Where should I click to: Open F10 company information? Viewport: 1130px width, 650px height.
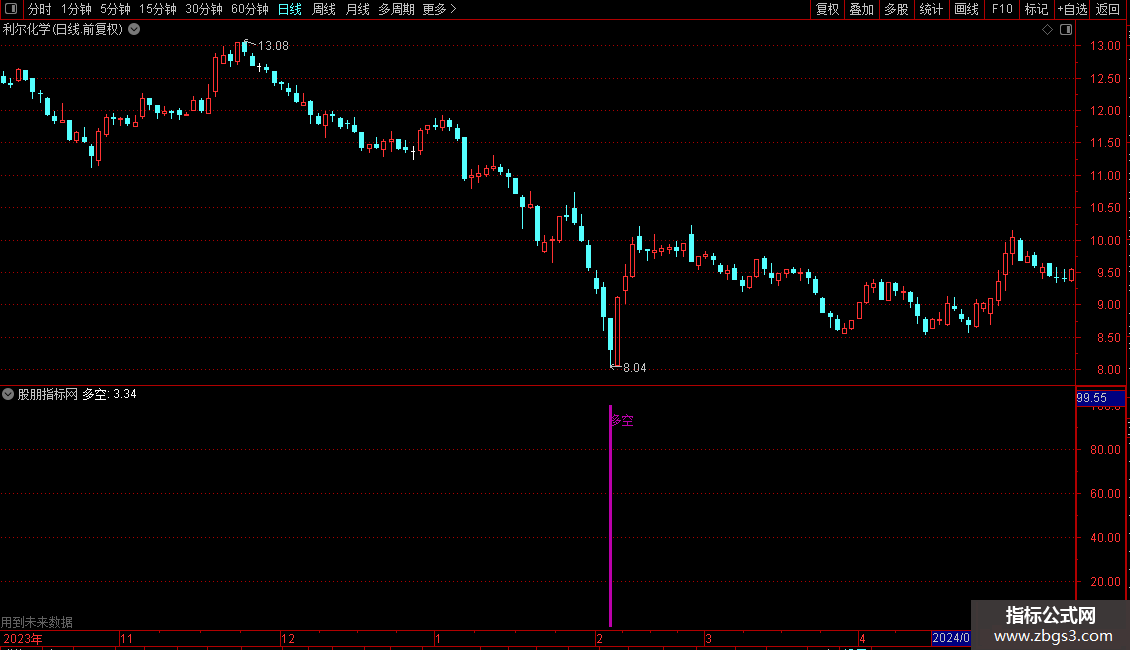click(1002, 9)
